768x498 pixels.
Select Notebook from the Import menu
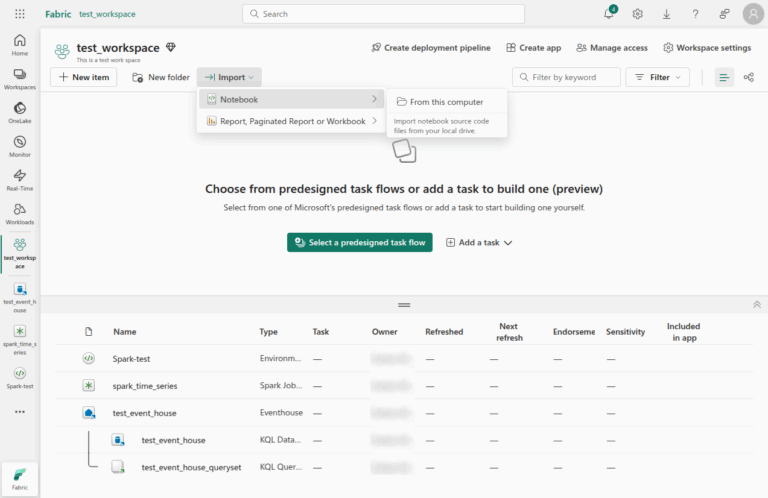239,99
